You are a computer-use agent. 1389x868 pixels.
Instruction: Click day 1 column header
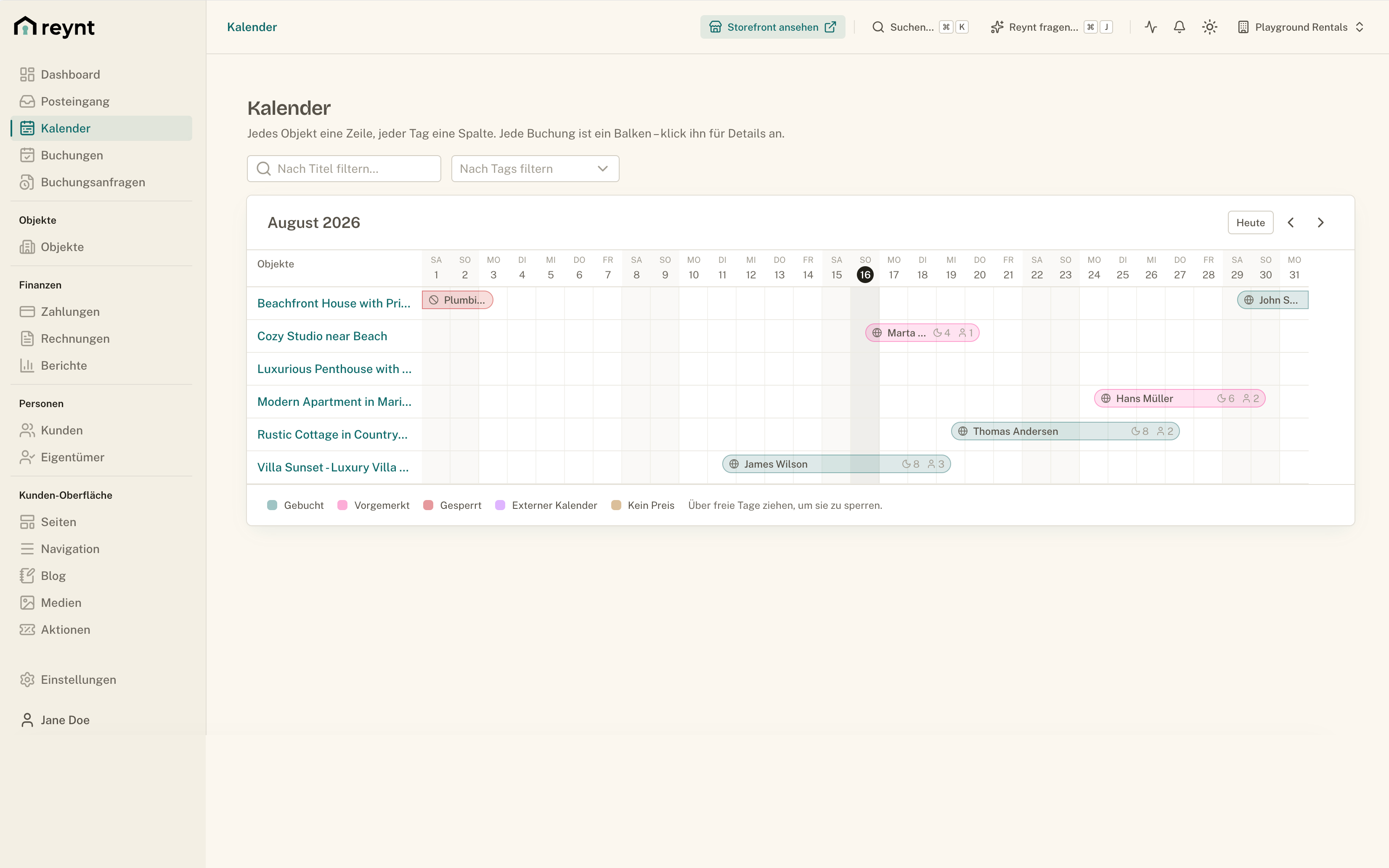pos(436,268)
